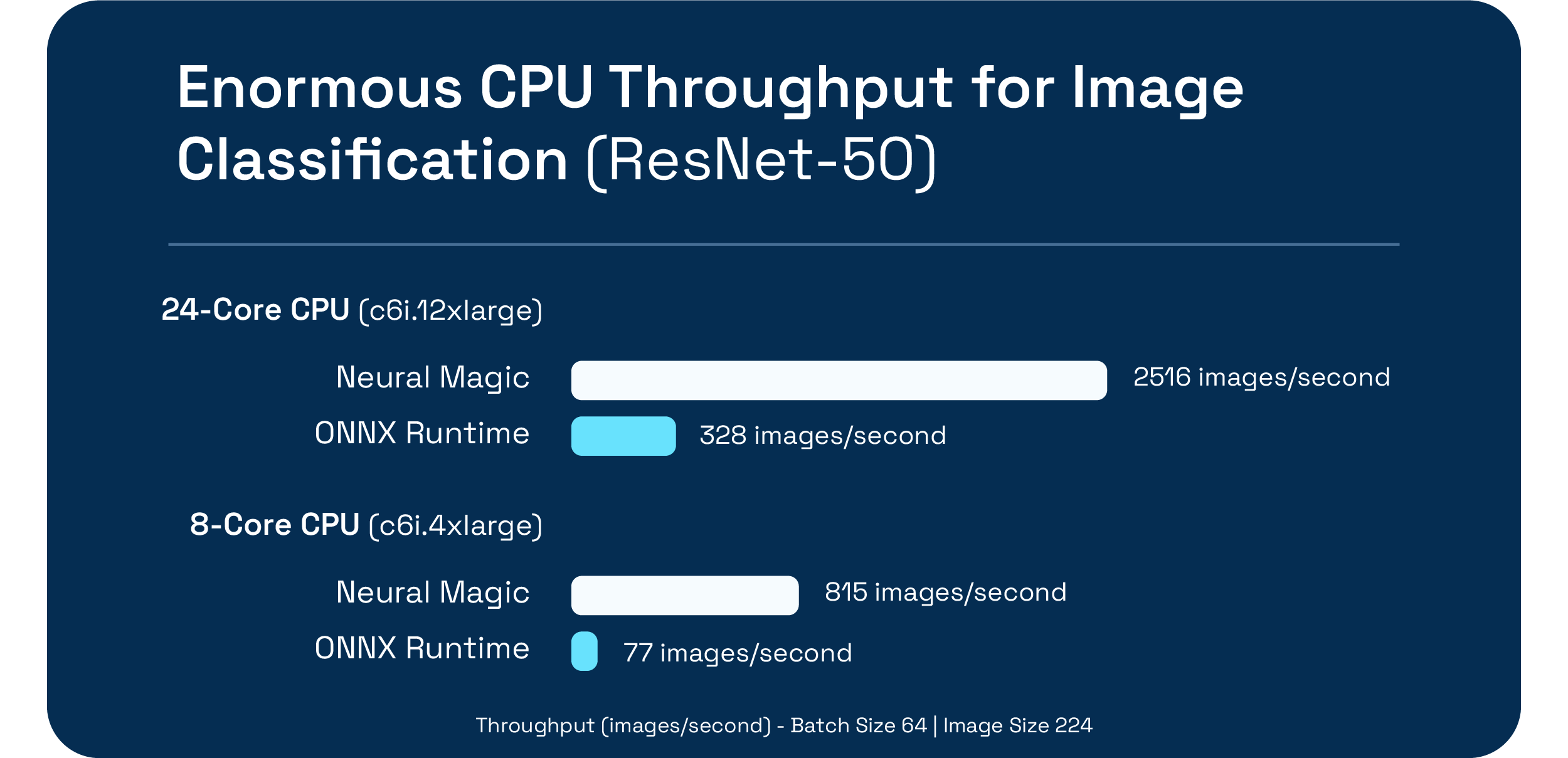Screen dimensions: 1568x758
Task: Click the 8-core Neural Magic white bar
Action: click(x=685, y=595)
